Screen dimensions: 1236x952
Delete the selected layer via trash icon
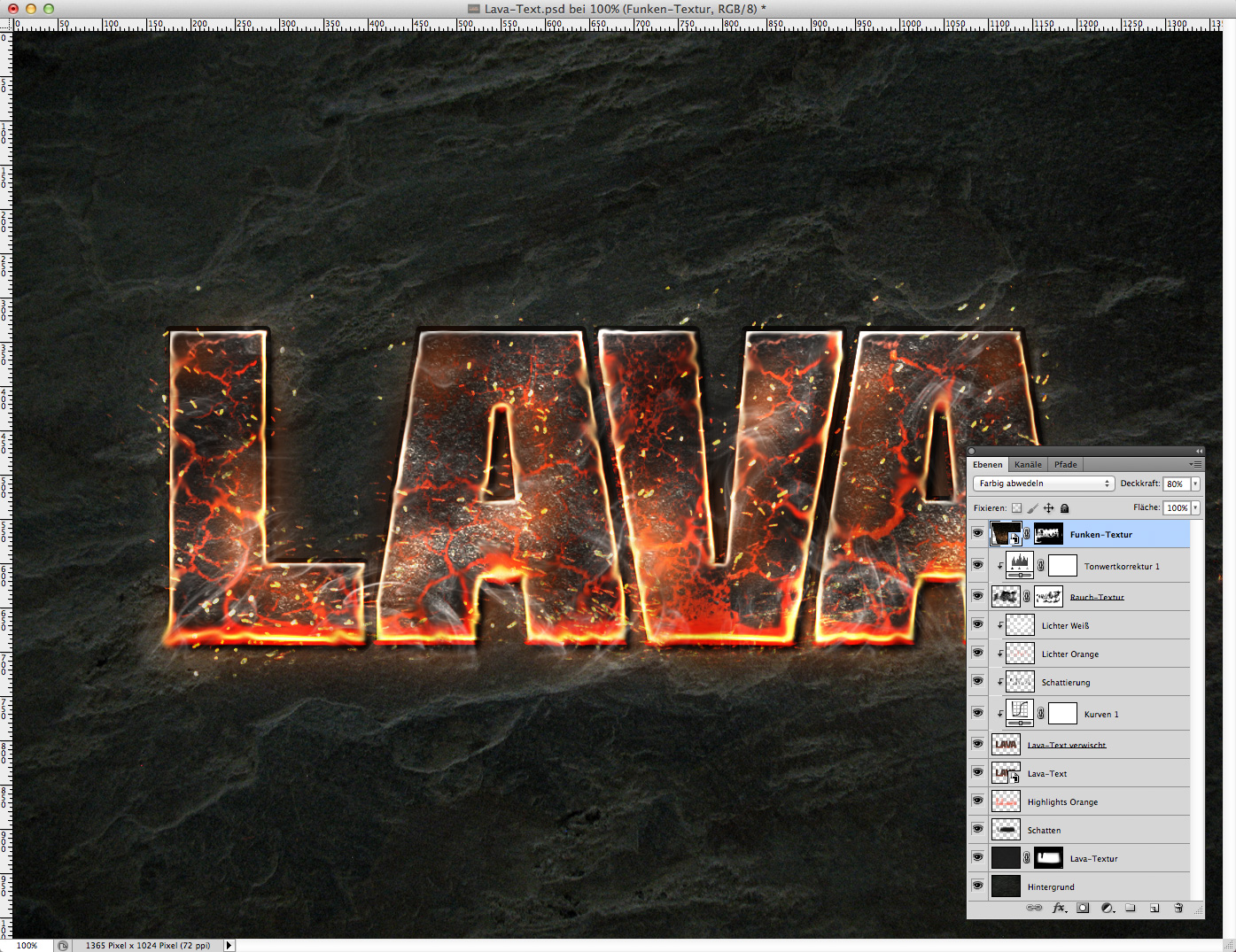pos(1178,908)
